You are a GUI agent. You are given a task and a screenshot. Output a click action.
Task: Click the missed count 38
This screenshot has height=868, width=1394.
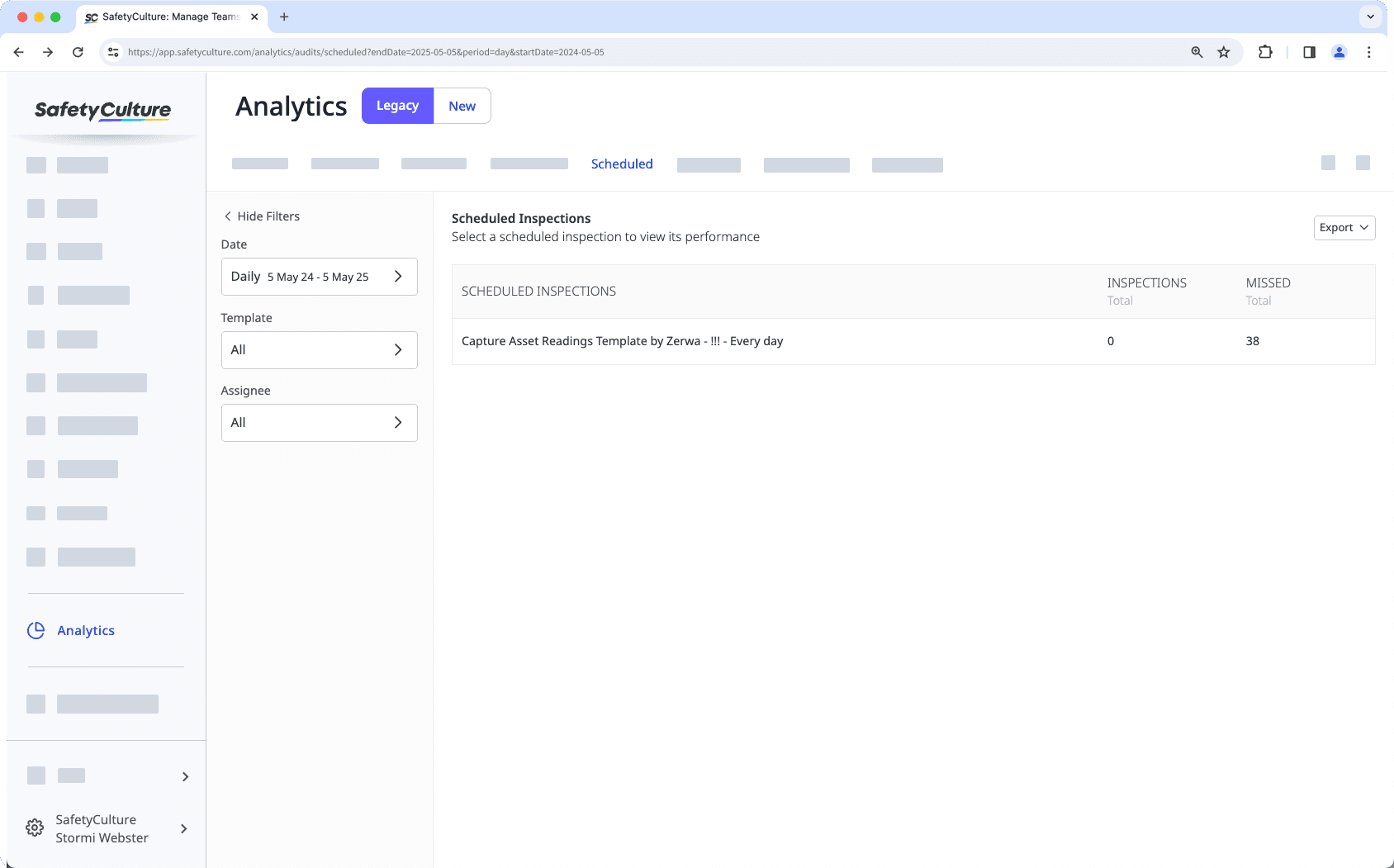[1253, 341]
